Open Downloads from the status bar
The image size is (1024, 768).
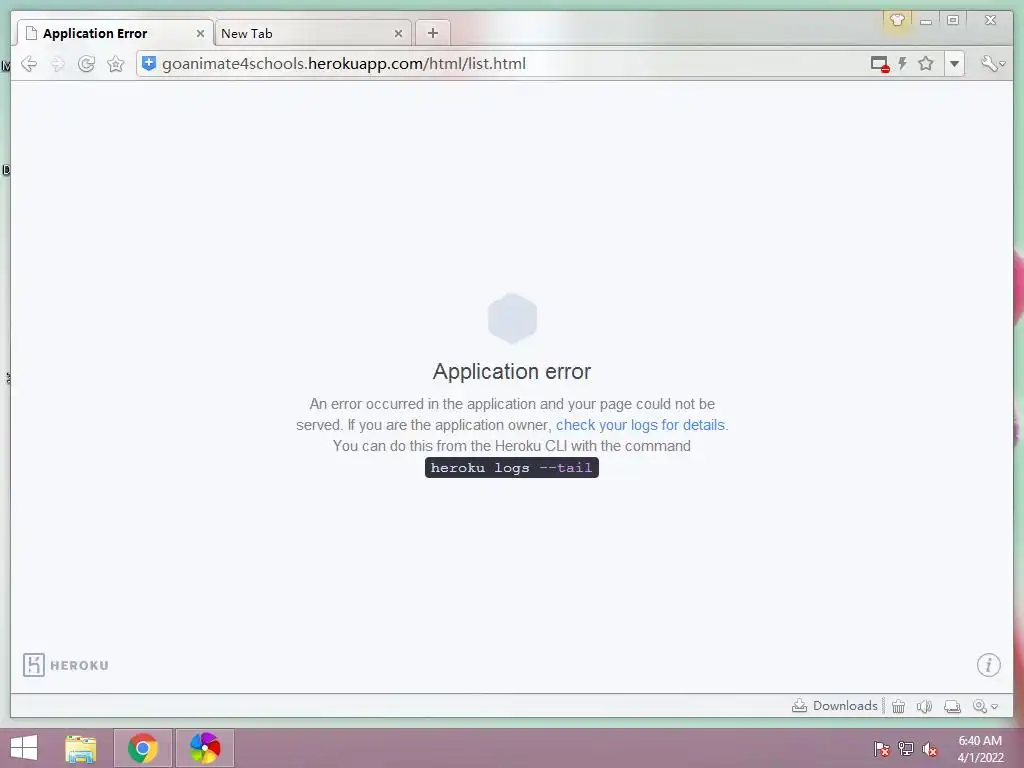(835, 706)
